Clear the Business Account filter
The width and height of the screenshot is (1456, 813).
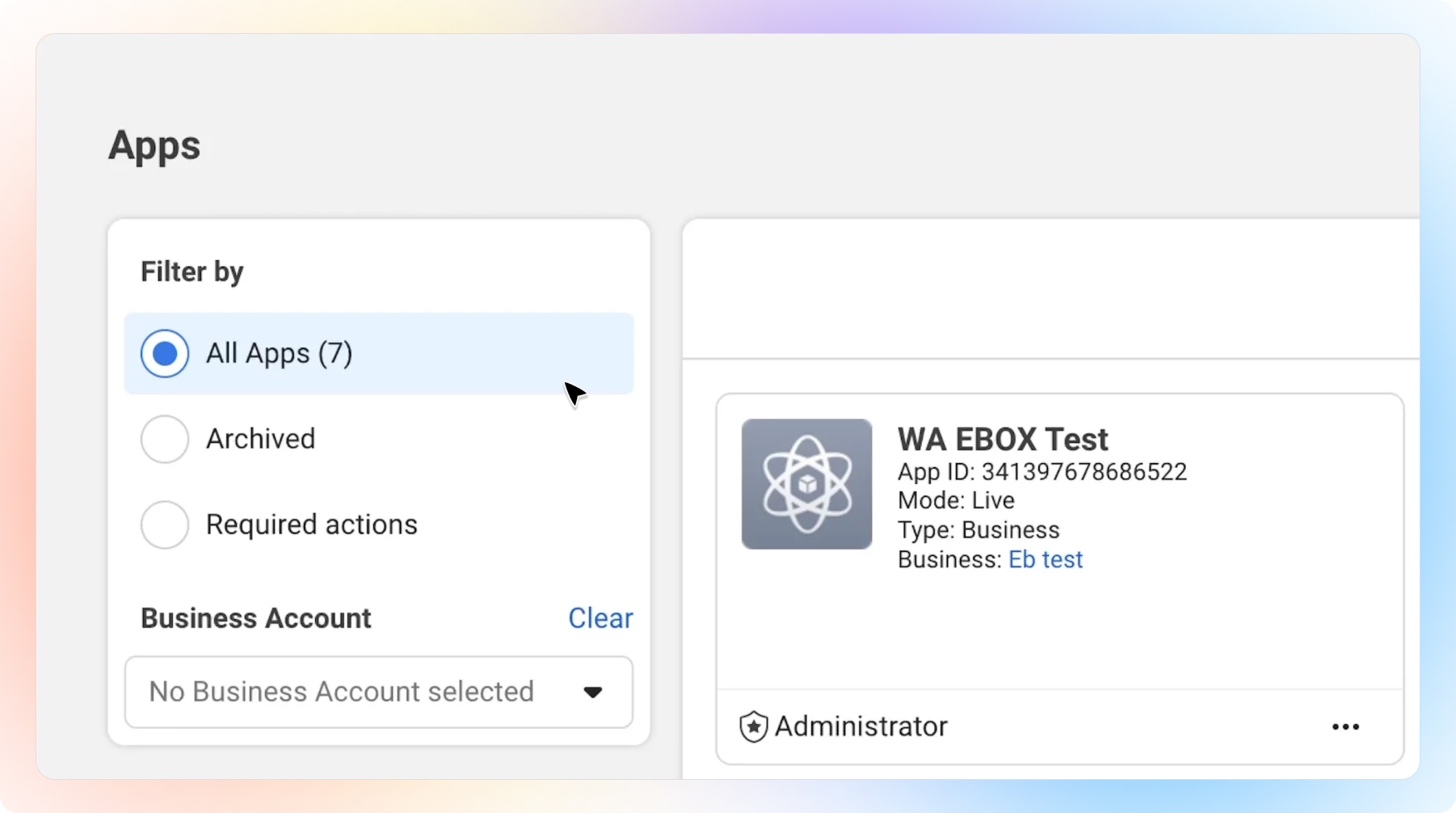(600, 618)
